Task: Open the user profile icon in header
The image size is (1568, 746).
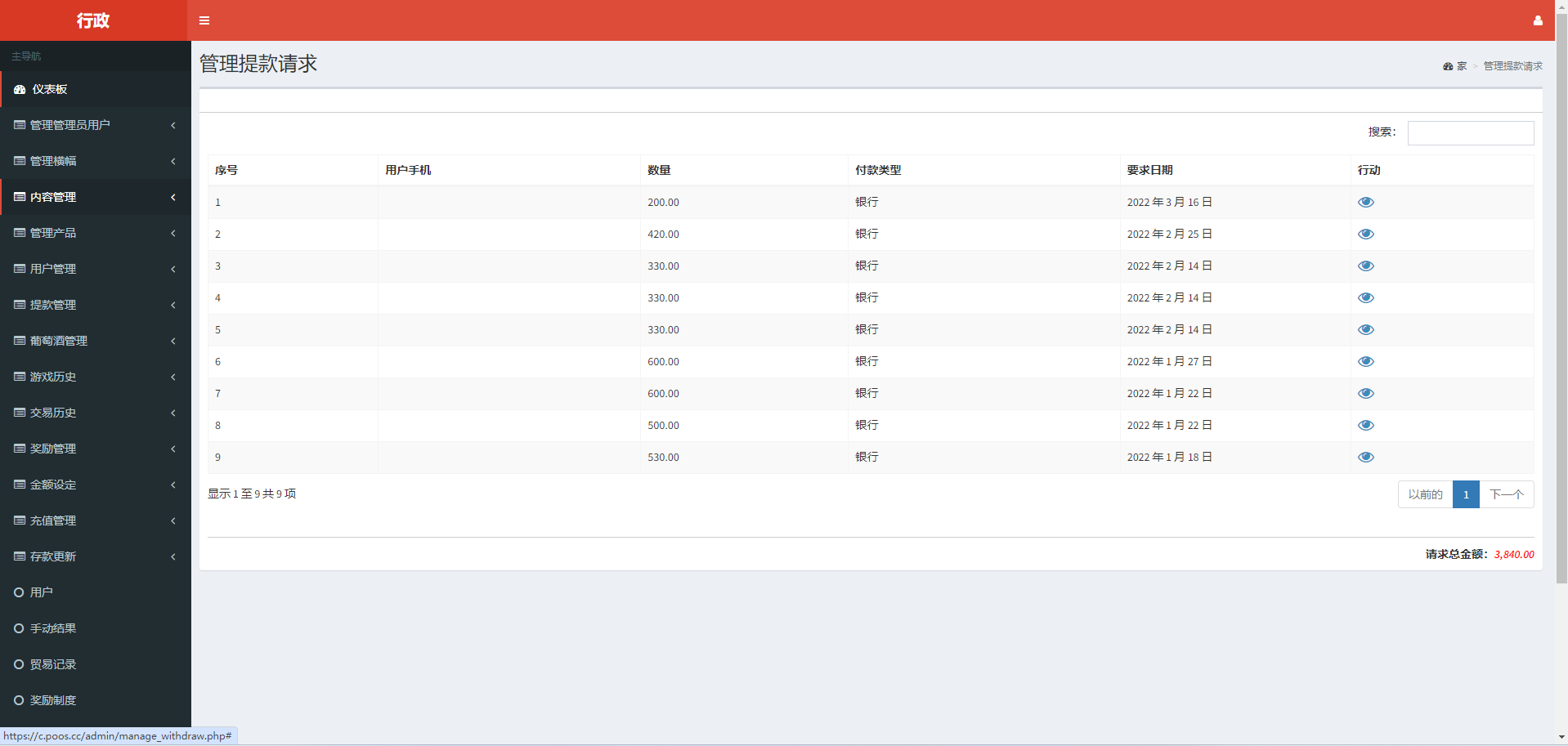Action: click(1538, 20)
